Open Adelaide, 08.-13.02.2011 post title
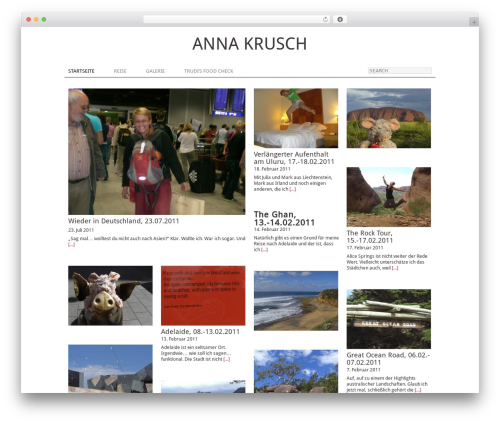 tap(200, 332)
